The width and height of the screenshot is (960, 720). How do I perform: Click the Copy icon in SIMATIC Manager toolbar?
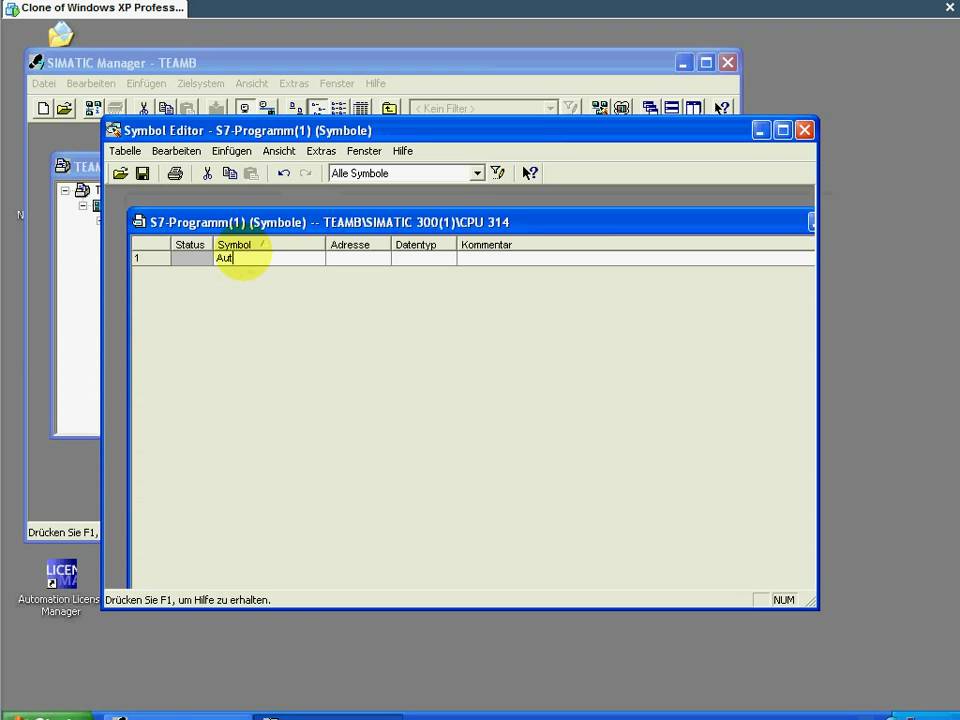pos(165,108)
